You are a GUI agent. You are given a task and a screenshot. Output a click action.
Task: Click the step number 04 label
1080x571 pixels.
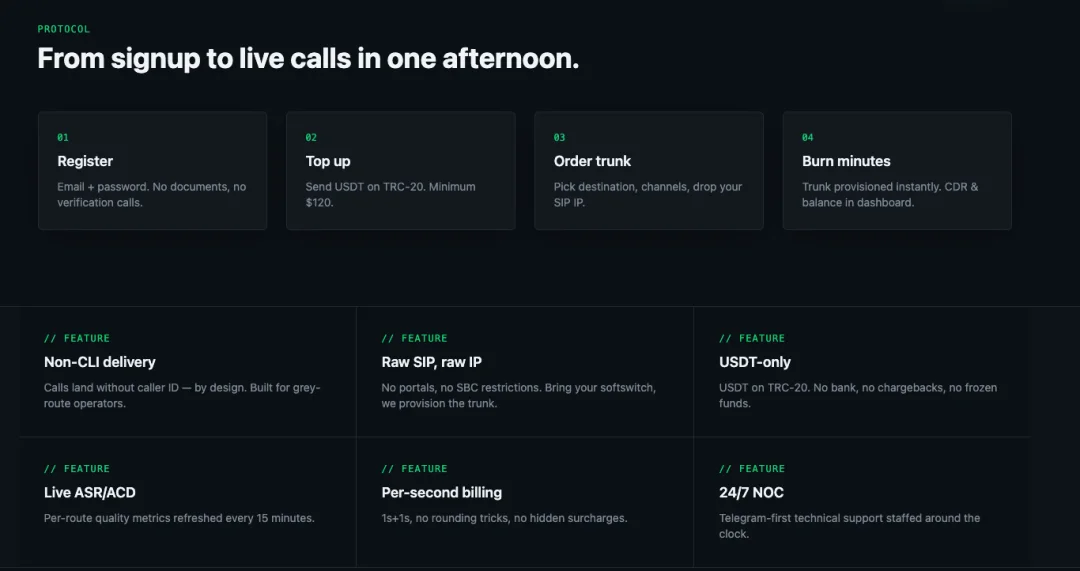[807, 138]
